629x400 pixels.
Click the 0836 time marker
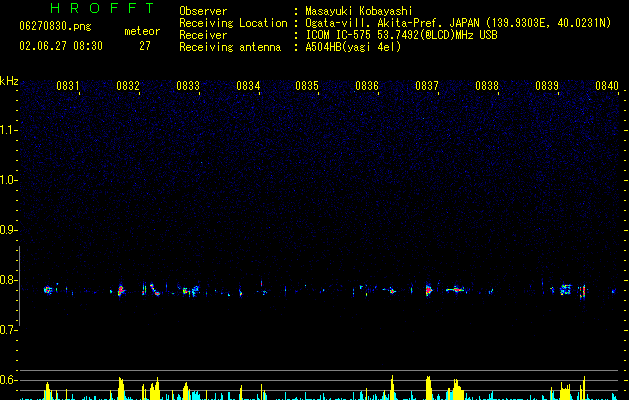[367, 86]
